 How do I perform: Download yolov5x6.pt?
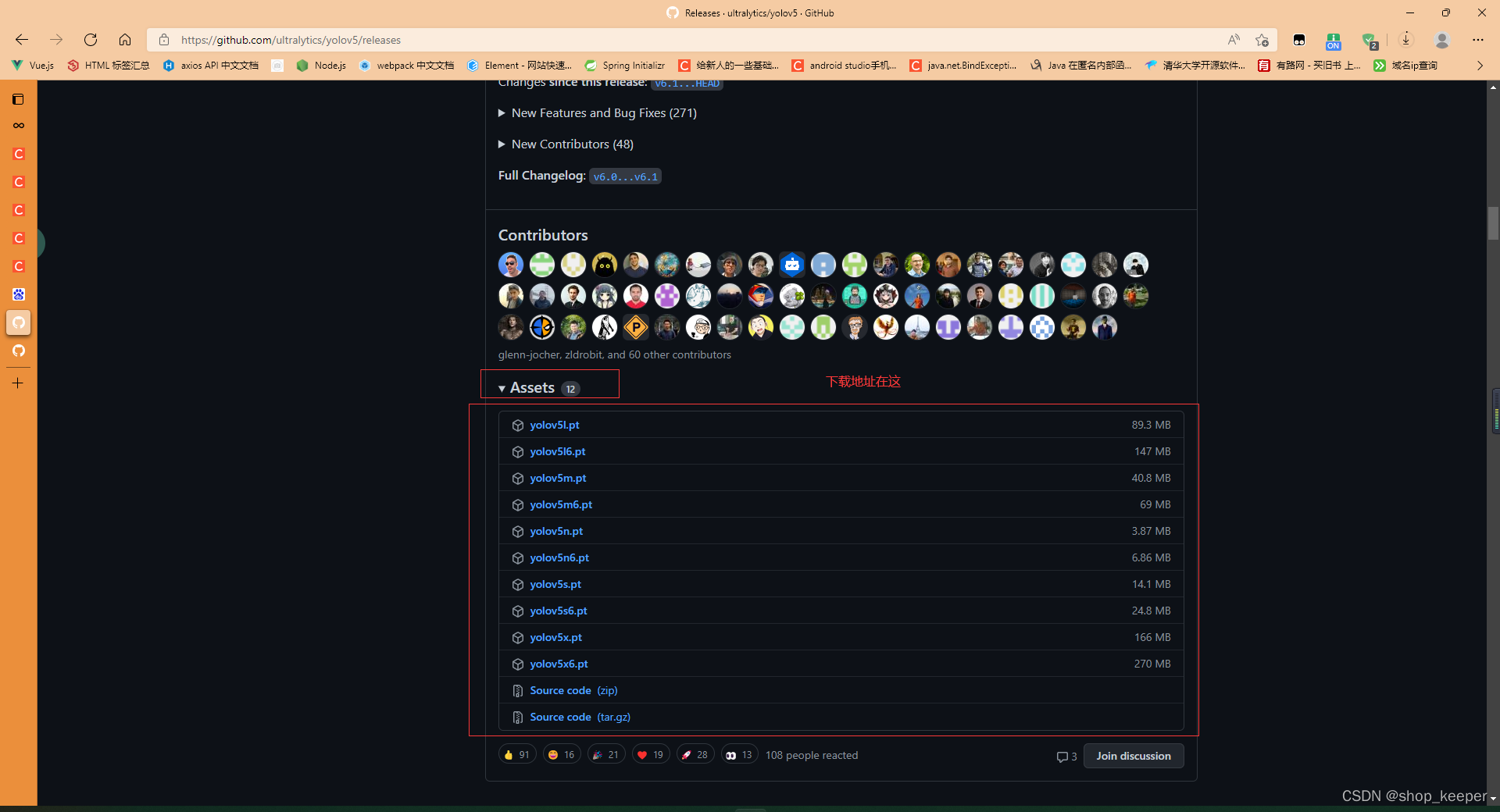coord(559,664)
